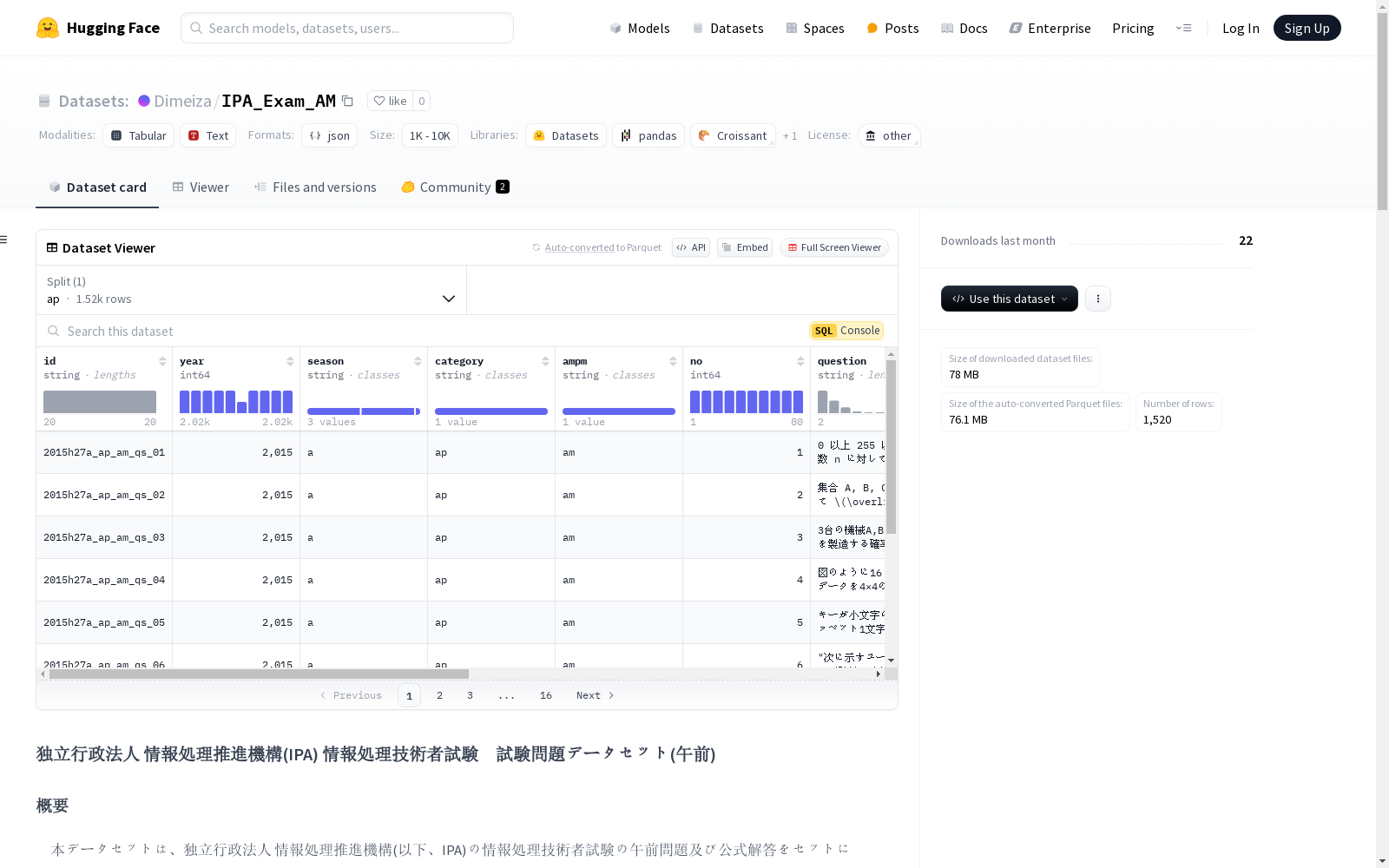Viewport: 1389px width, 868px height.
Task: Copy dataset name using the copy icon
Action: pyautogui.click(x=347, y=101)
